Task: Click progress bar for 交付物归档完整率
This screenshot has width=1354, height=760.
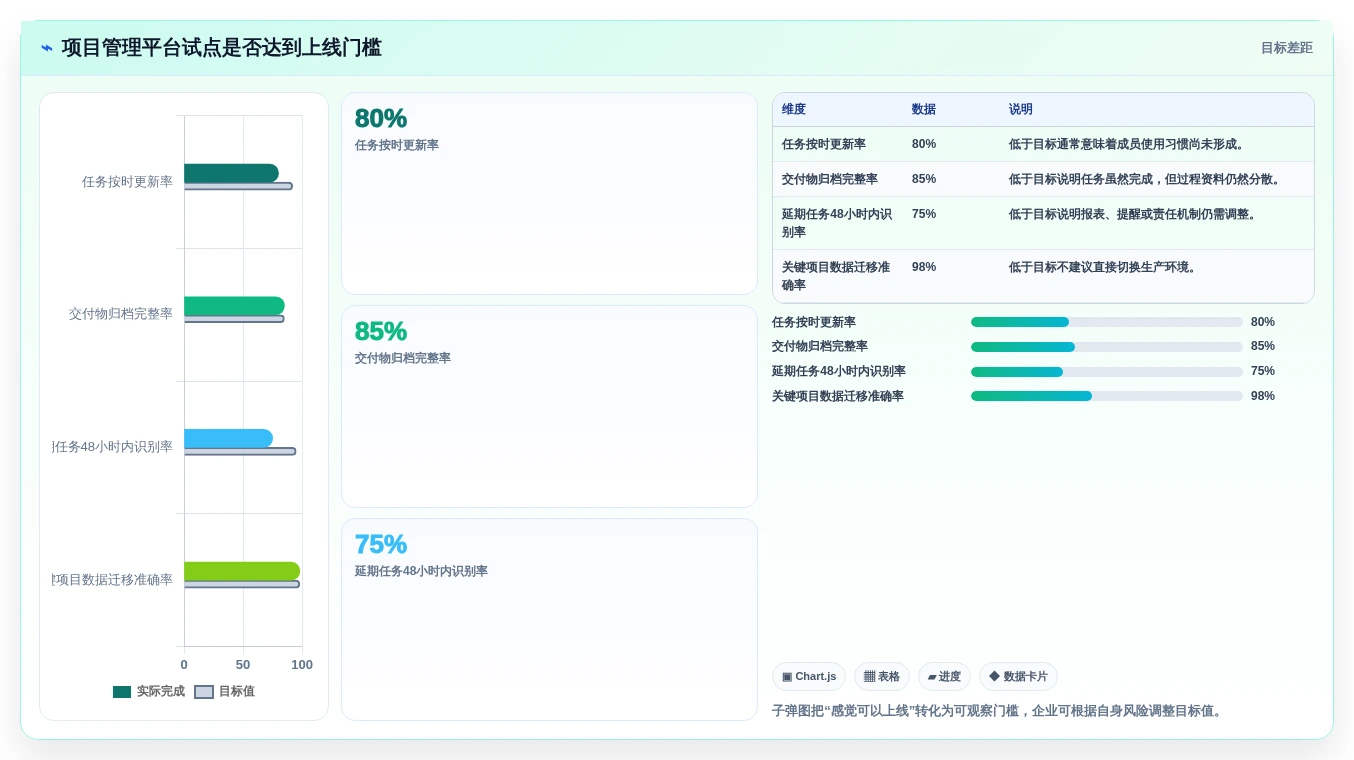Action: coord(1107,347)
